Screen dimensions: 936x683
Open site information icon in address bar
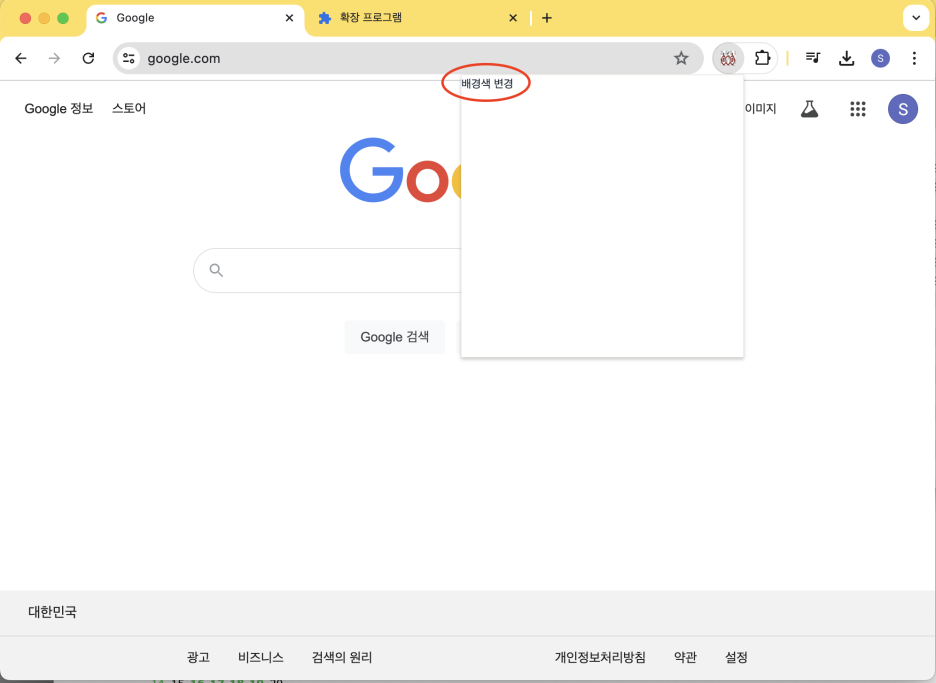pyautogui.click(x=128, y=58)
